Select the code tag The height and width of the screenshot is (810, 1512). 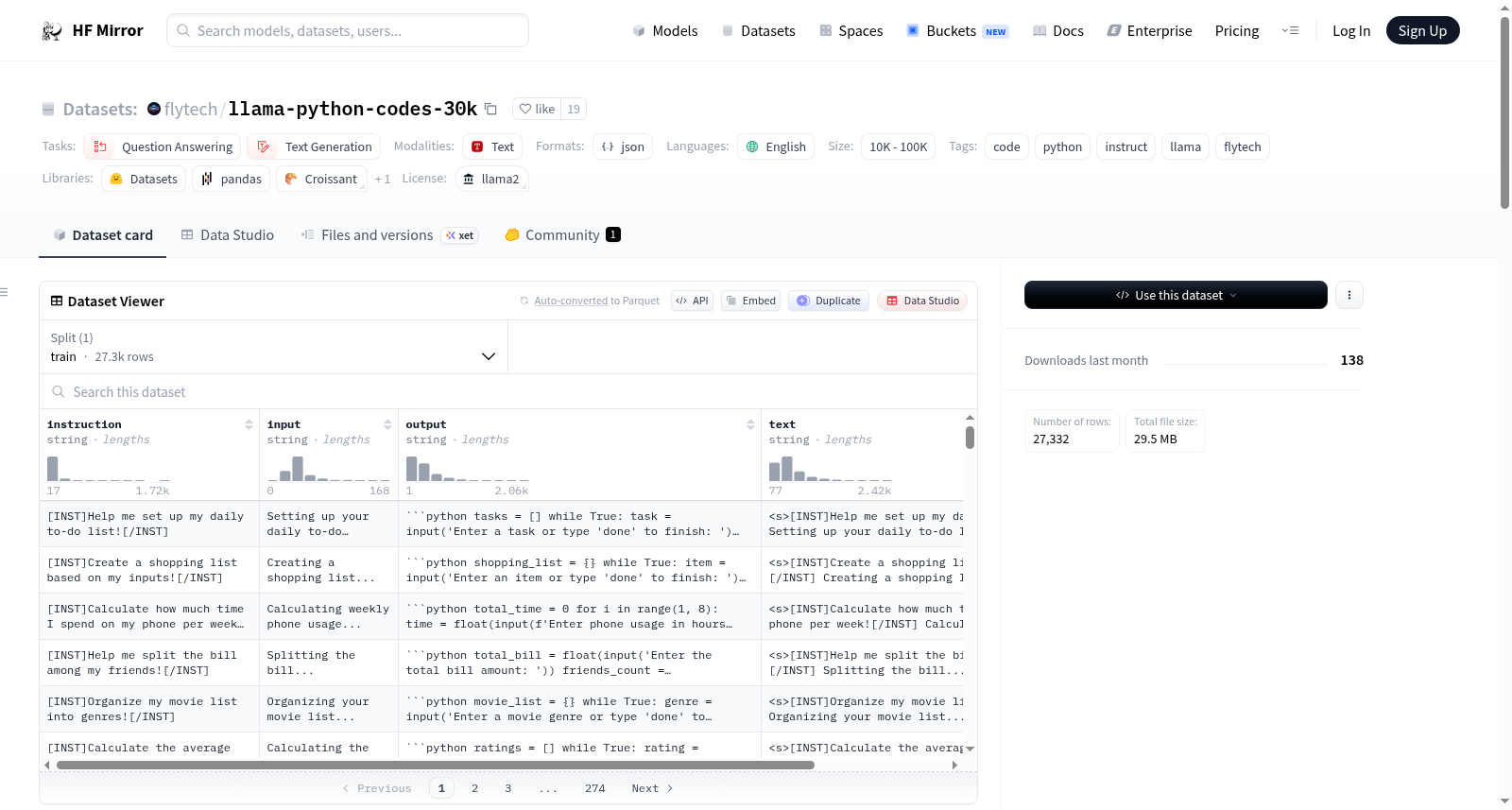tap(1006, 146)
